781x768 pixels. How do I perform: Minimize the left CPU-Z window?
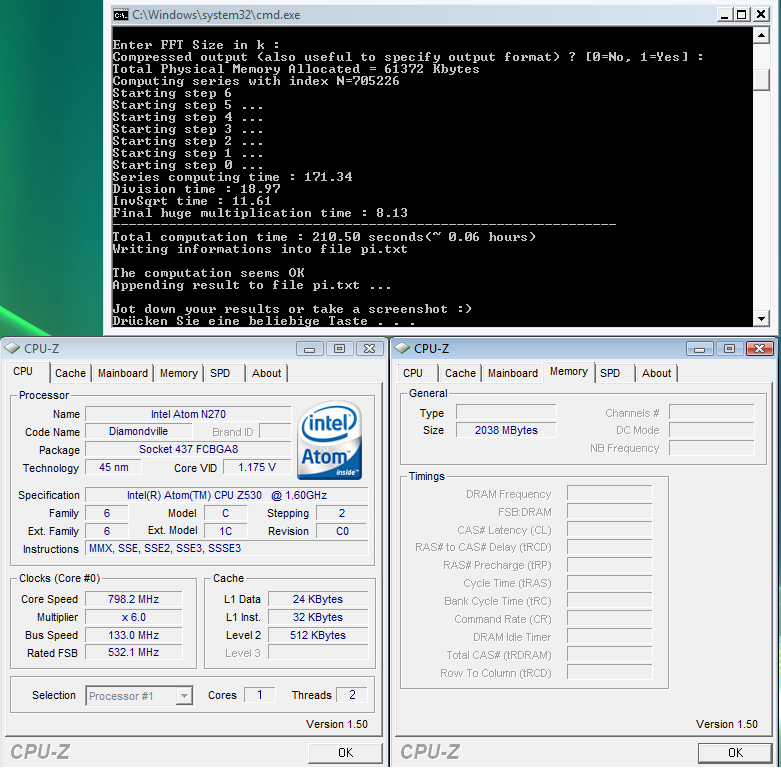tap(310, 349)
